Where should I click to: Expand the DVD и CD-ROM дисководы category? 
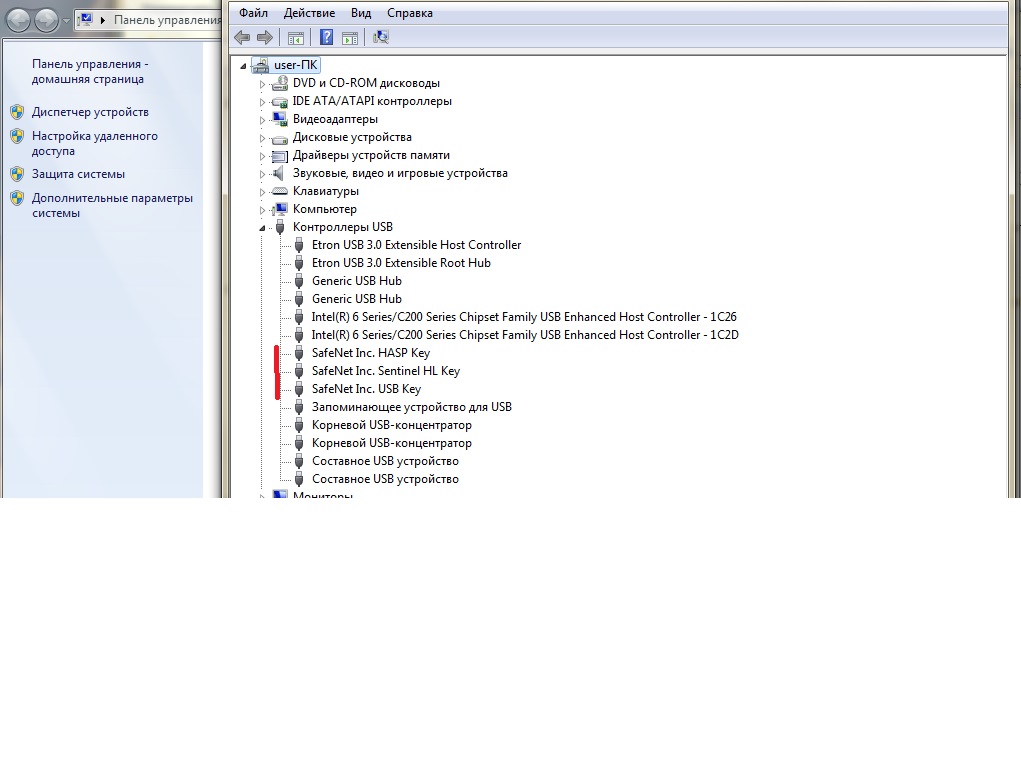click(263, 84)
